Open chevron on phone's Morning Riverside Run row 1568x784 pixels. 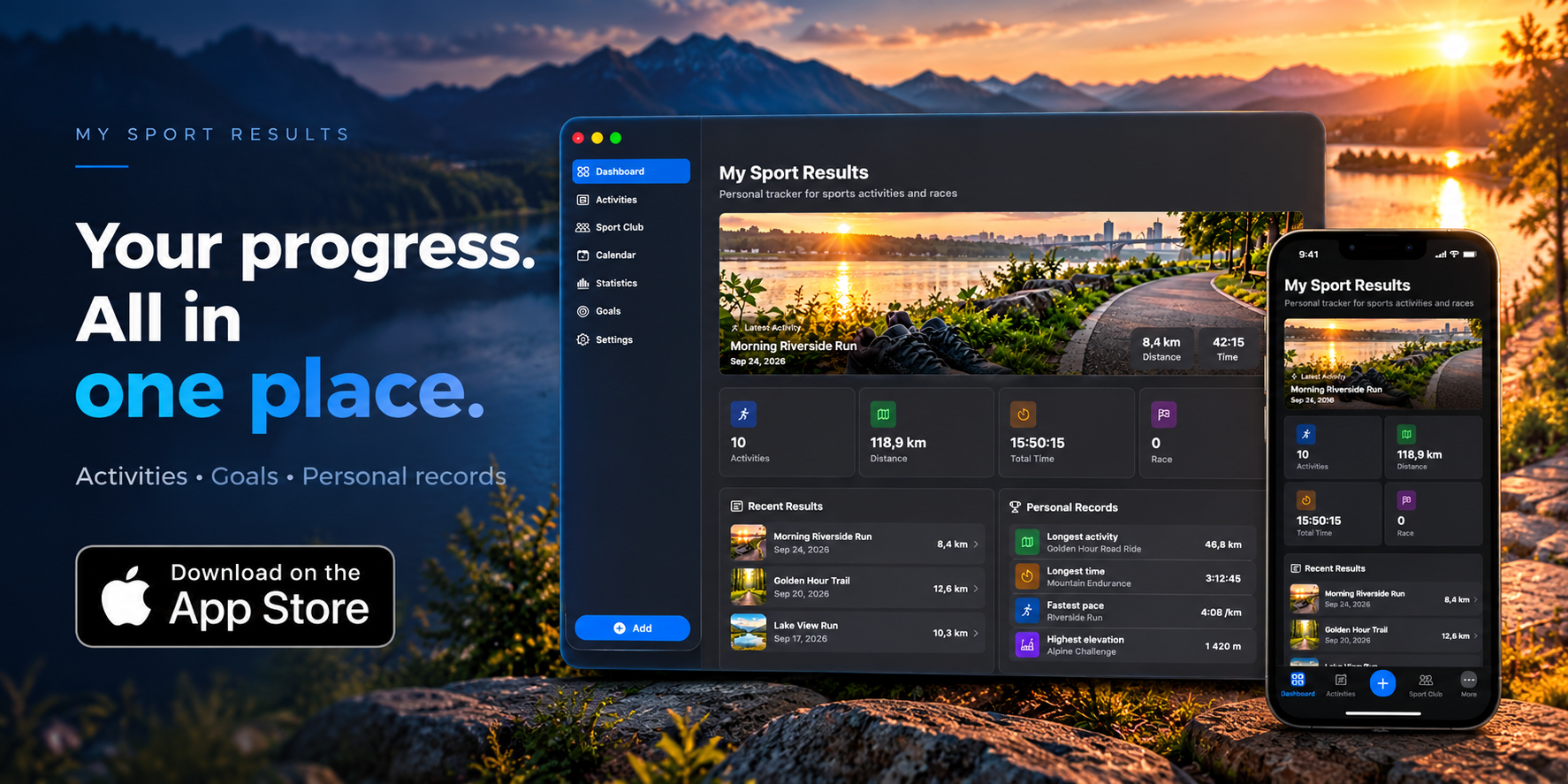click(1475, 599)
